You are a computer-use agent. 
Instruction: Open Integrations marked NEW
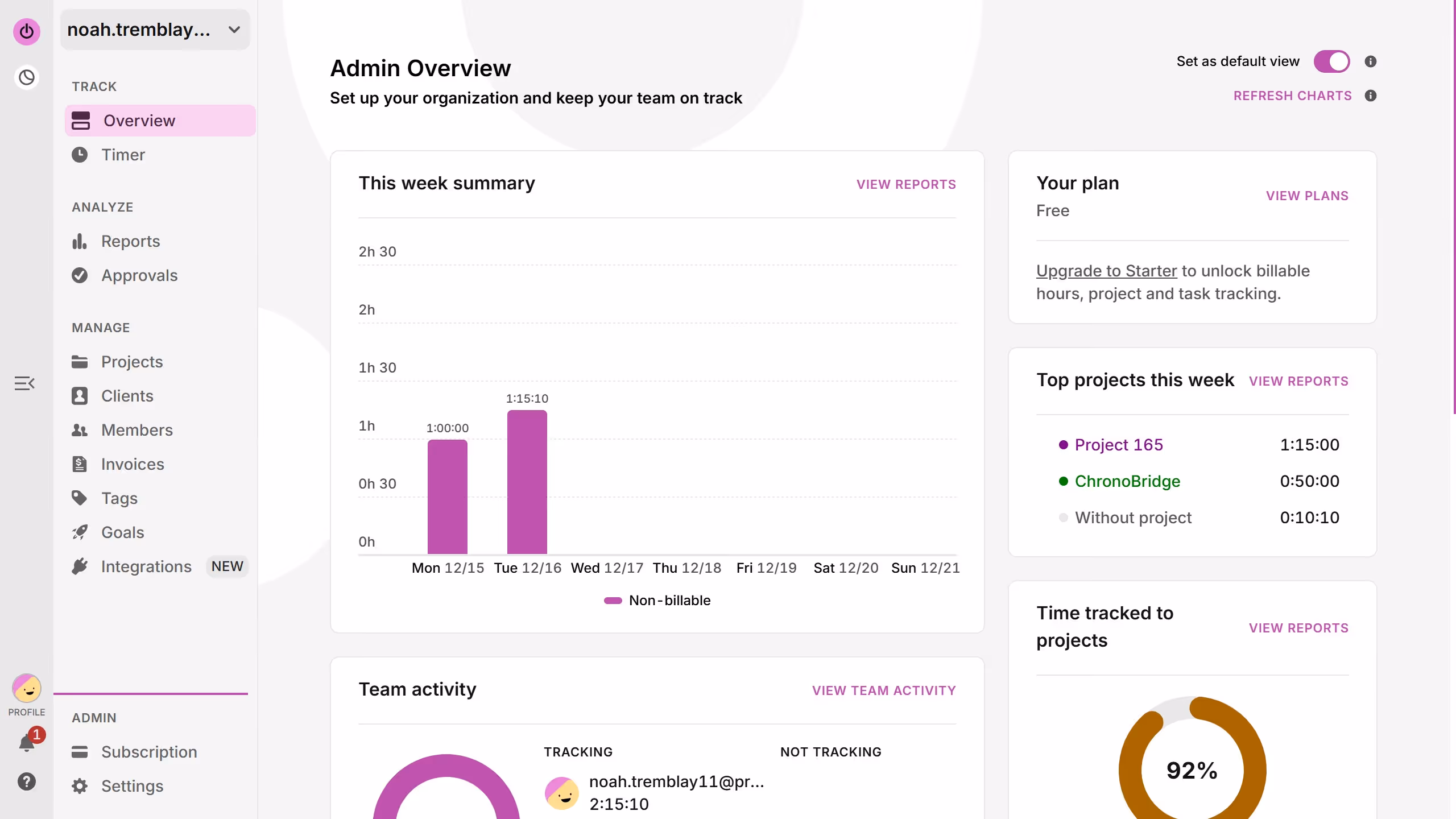click(160, 566)
